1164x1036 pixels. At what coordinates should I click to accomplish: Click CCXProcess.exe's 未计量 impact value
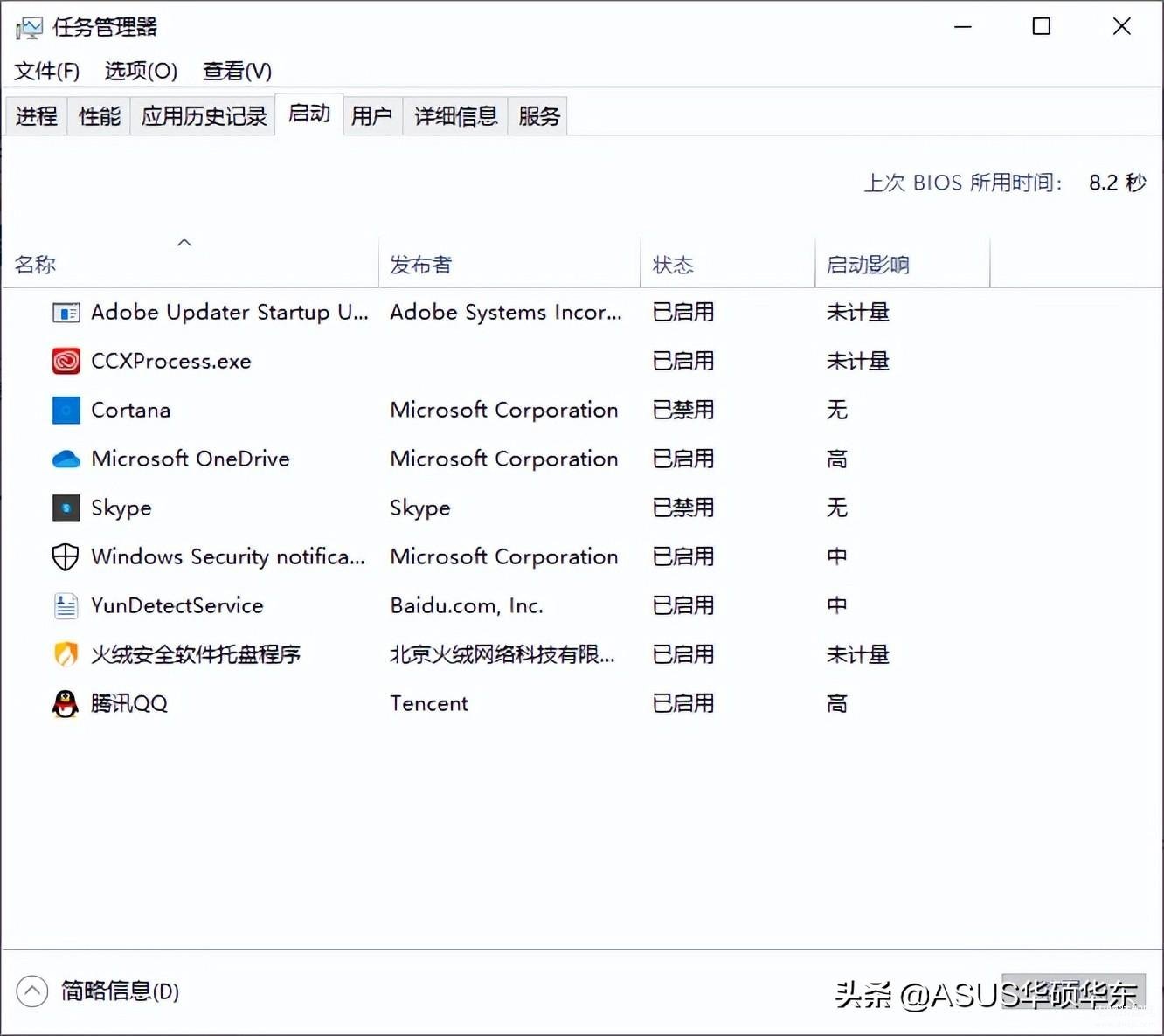858,361
